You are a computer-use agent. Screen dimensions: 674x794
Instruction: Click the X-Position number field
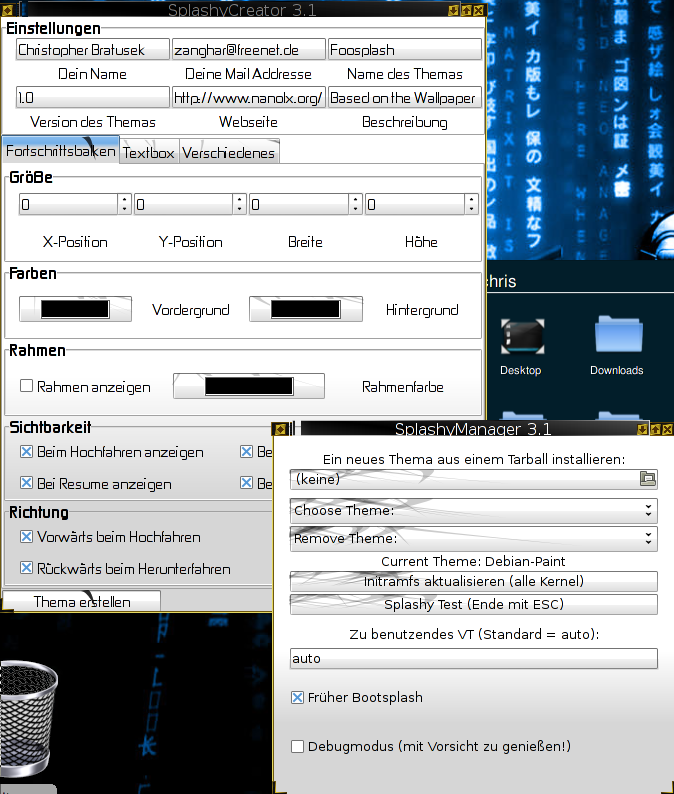tap(69, 204)
